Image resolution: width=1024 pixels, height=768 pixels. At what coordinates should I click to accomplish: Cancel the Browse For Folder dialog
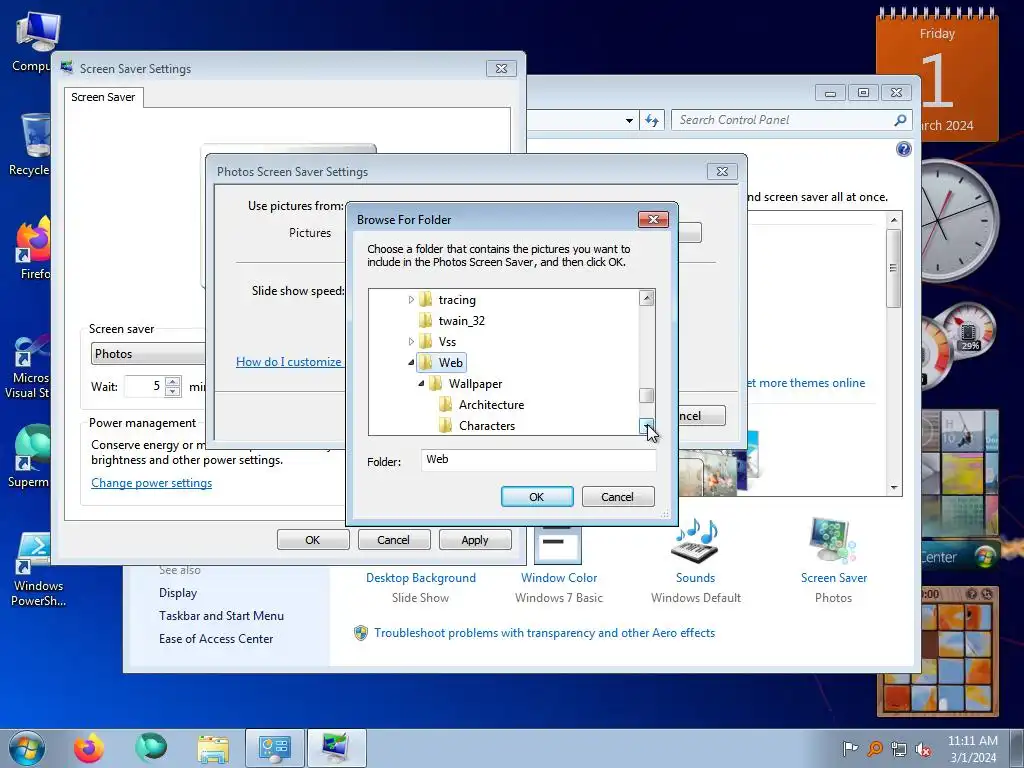pos(617,497)
